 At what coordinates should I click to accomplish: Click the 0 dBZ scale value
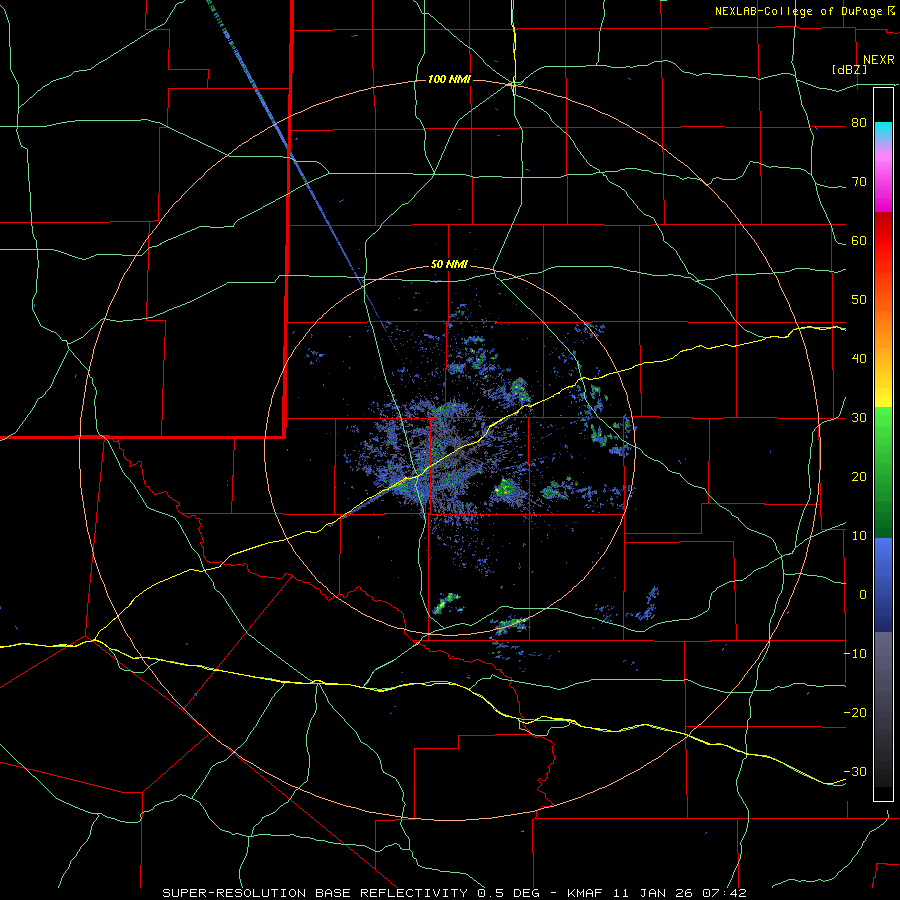[863, 595]
